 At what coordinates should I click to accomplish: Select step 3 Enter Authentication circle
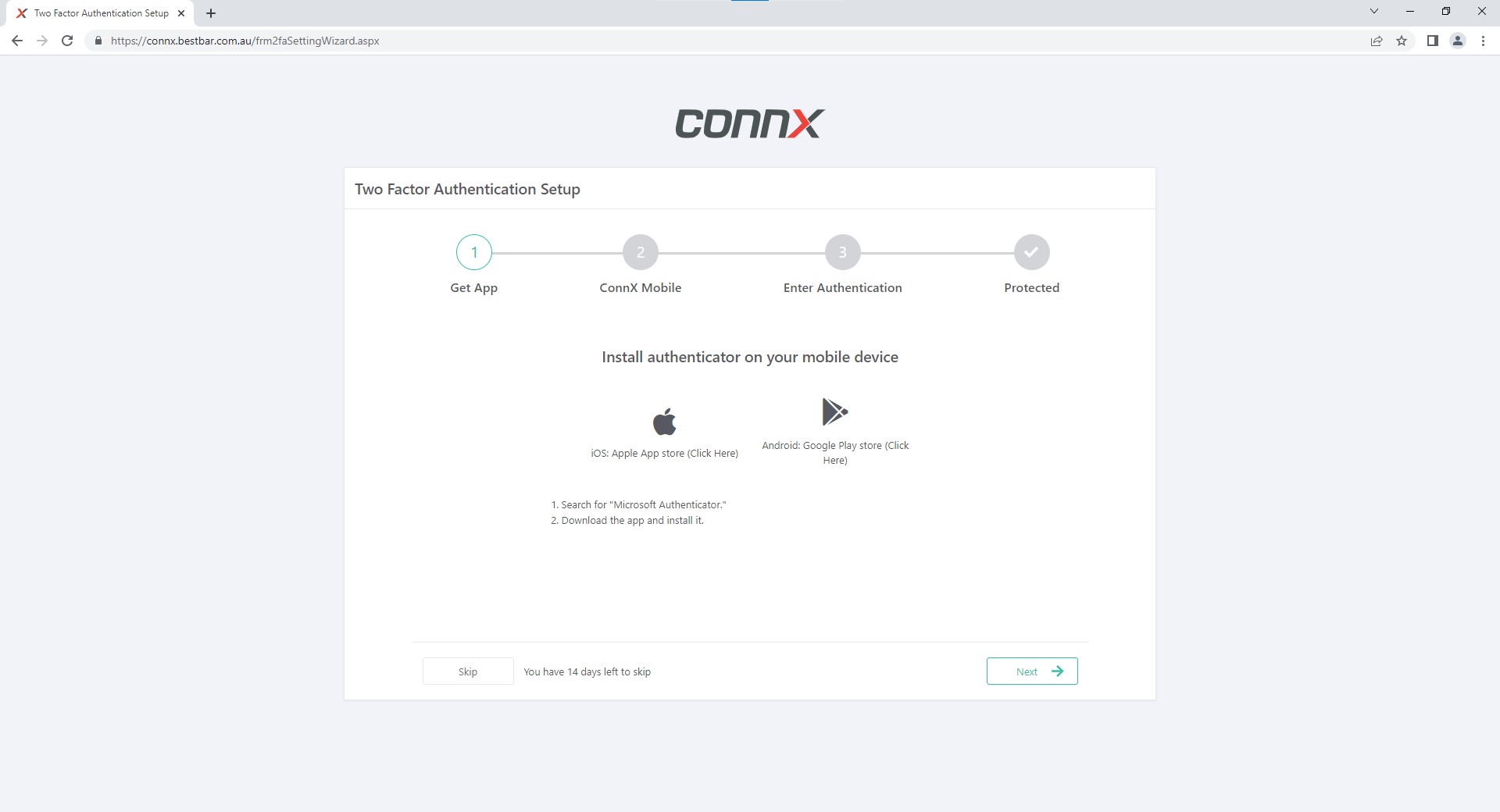[843, 252]
